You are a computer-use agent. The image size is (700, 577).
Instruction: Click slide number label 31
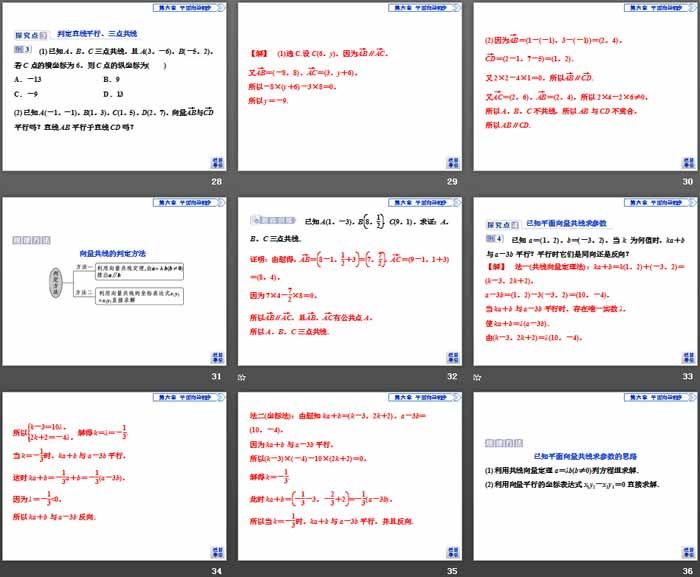[217, 376]
